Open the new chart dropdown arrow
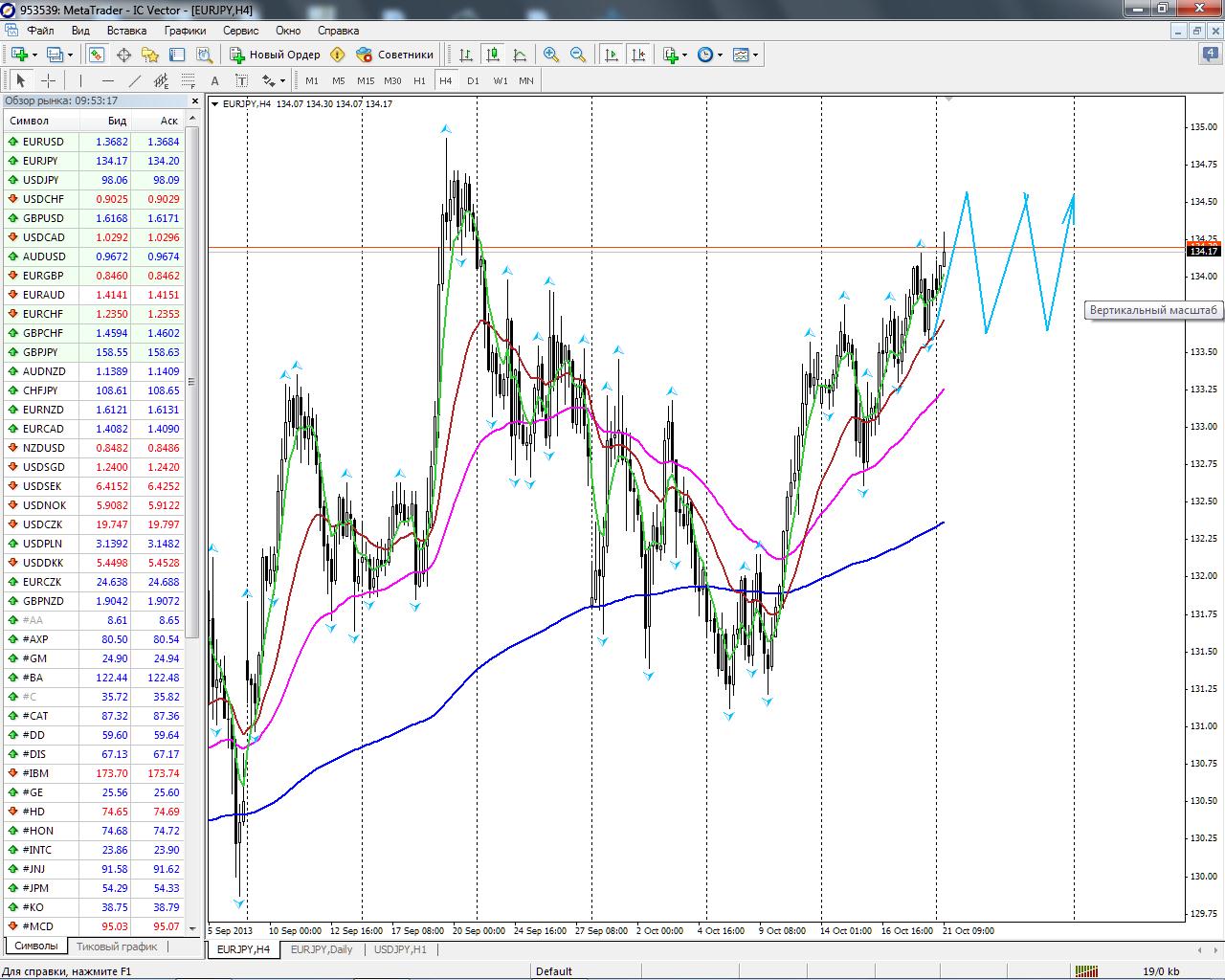Viewport: 1225px width, 980px height. [34, 55]
